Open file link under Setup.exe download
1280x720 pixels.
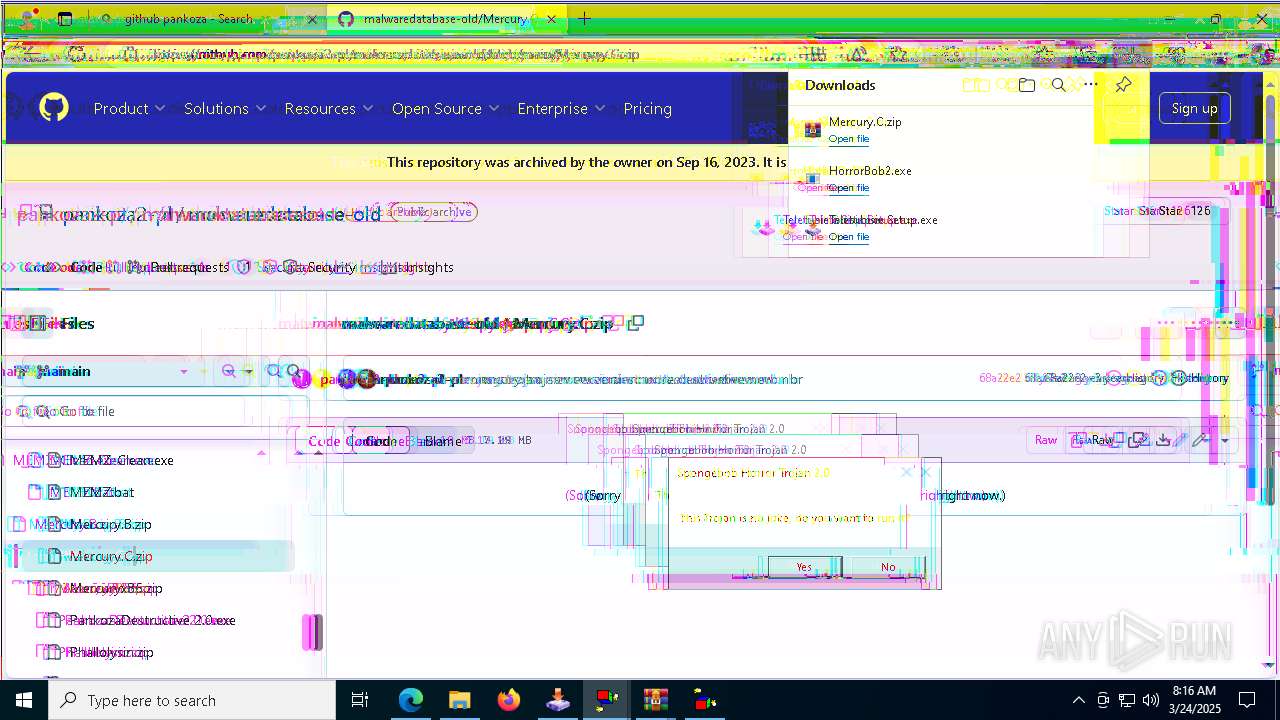click(849, 237)
